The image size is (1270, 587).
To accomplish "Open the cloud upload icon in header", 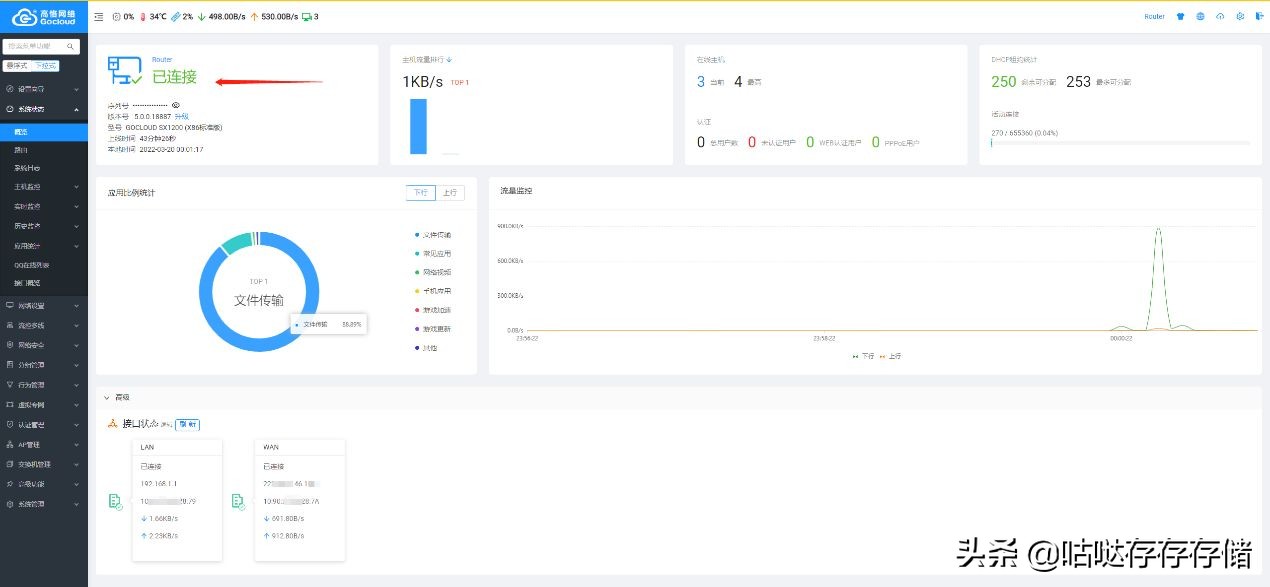I will tap(1220, 17).
